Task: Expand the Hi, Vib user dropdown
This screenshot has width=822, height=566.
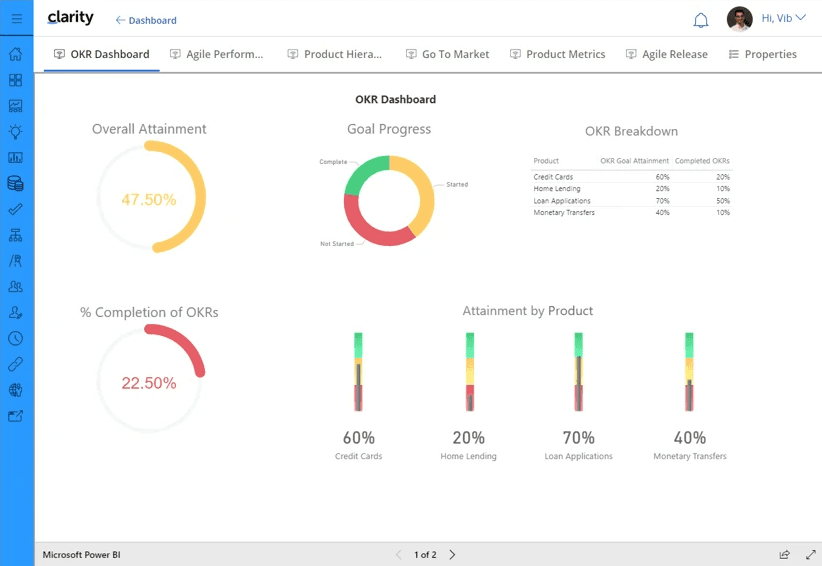Action: tap(784, 18)
